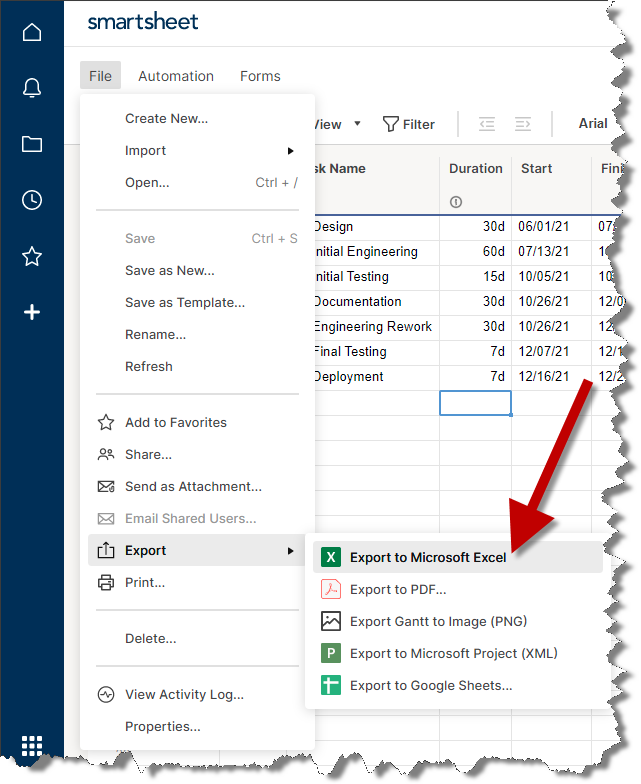641x784 pixels.
Task: Select Export to Google Sheets...
Action: click(x=458, y=685)
